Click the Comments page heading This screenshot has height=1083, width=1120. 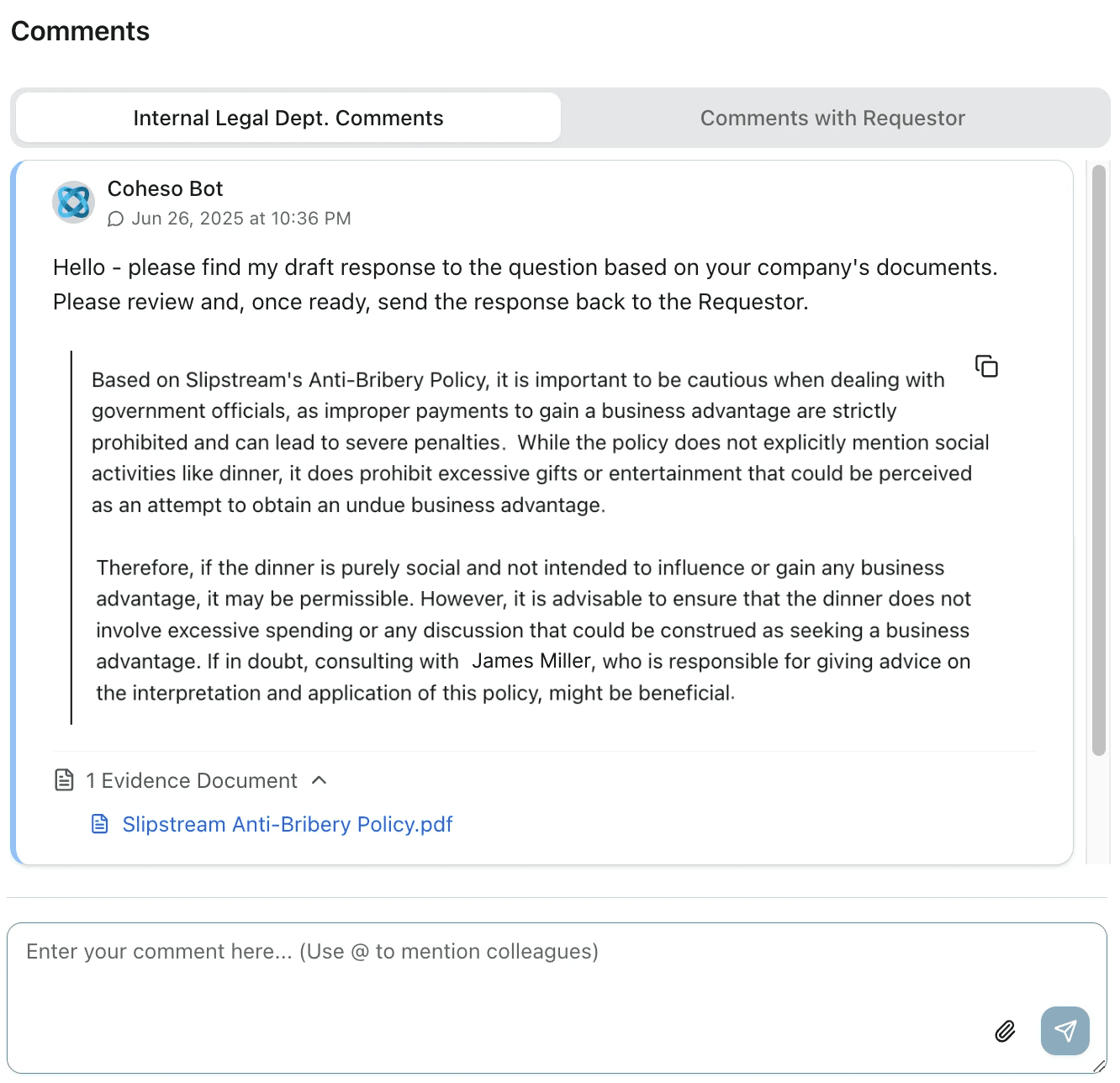80,31
